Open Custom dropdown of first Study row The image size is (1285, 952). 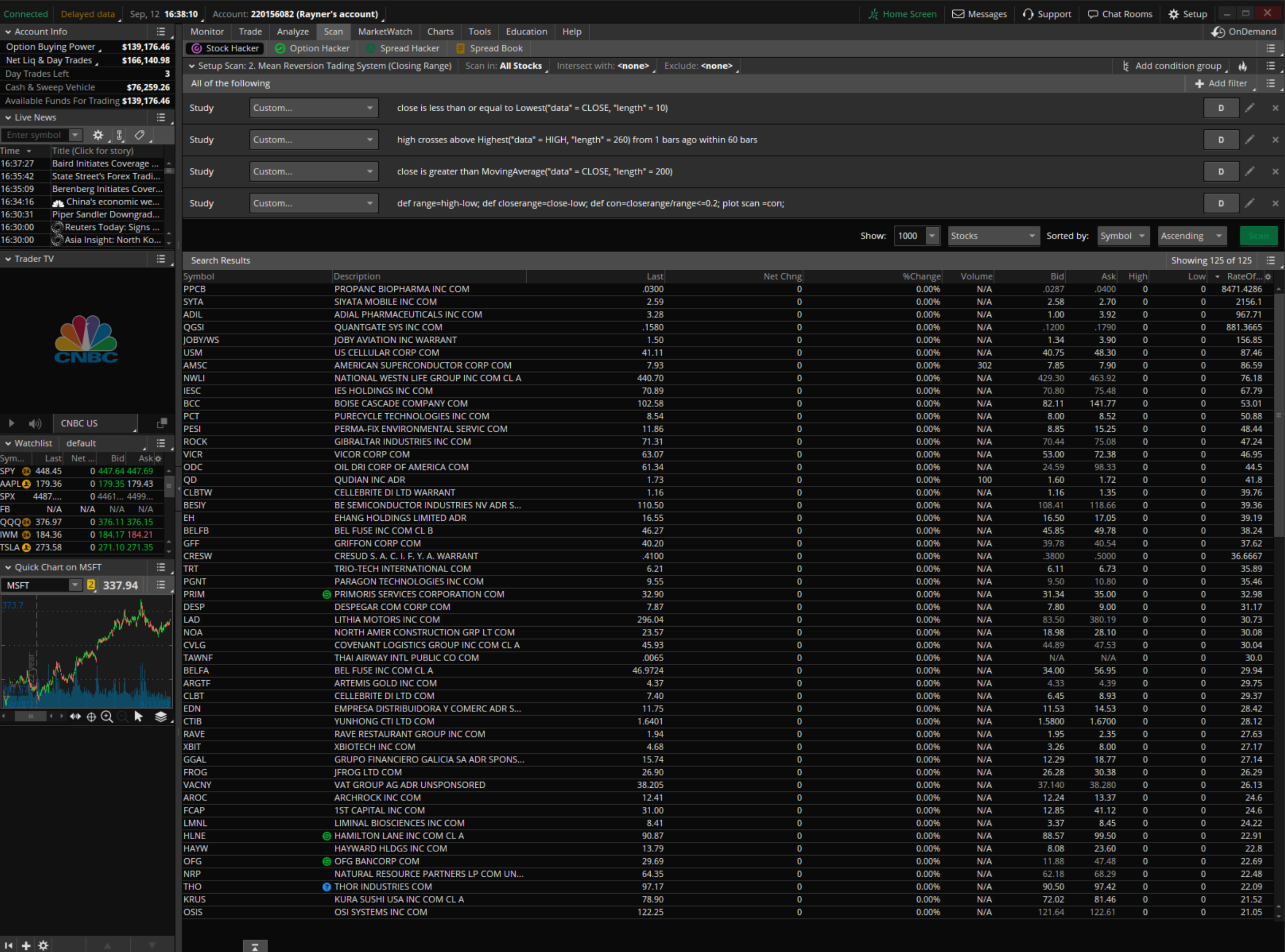click(314, 108)
